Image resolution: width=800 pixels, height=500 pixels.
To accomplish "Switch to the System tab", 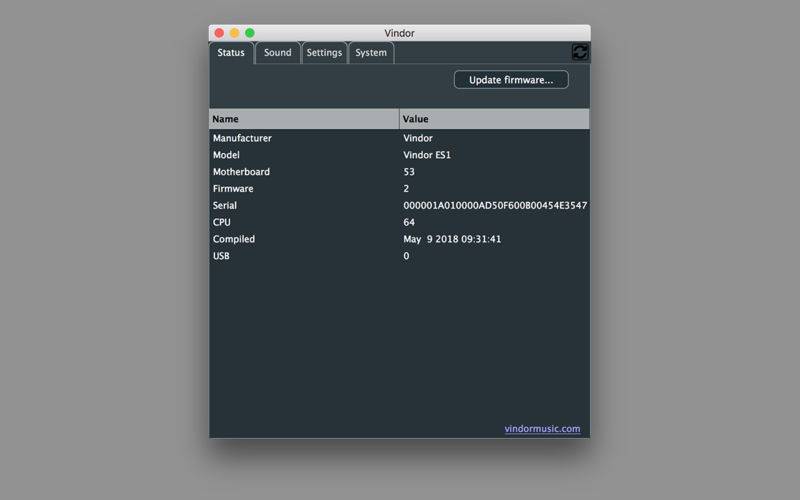I will [x=371, y=53].
